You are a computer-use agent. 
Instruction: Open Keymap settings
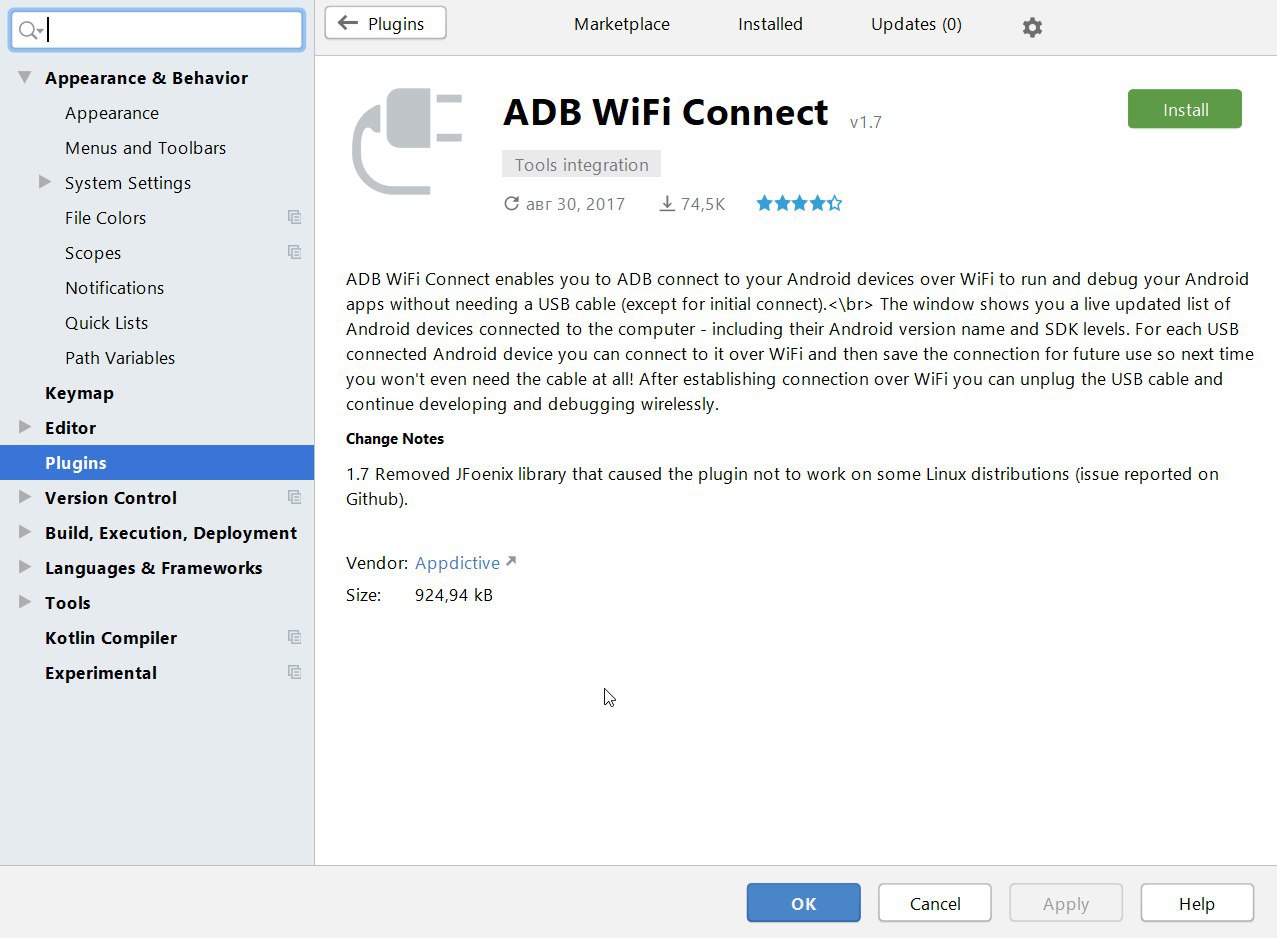point(79,393)
